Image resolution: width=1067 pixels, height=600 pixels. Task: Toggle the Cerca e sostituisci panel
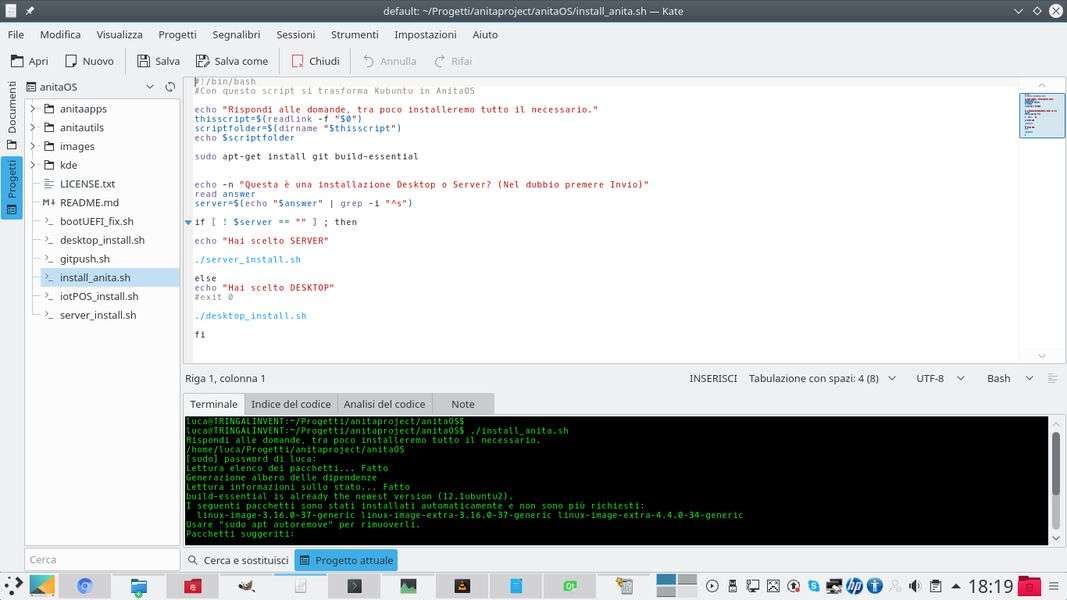(238, 560)
